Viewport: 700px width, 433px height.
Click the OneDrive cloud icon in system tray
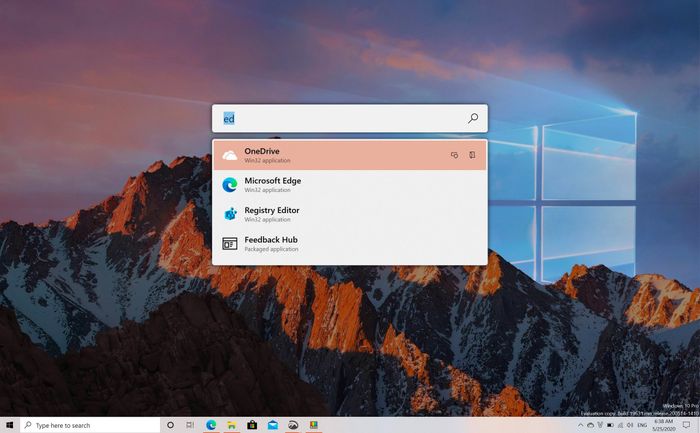pyautogui.click(x=591, y=425)
